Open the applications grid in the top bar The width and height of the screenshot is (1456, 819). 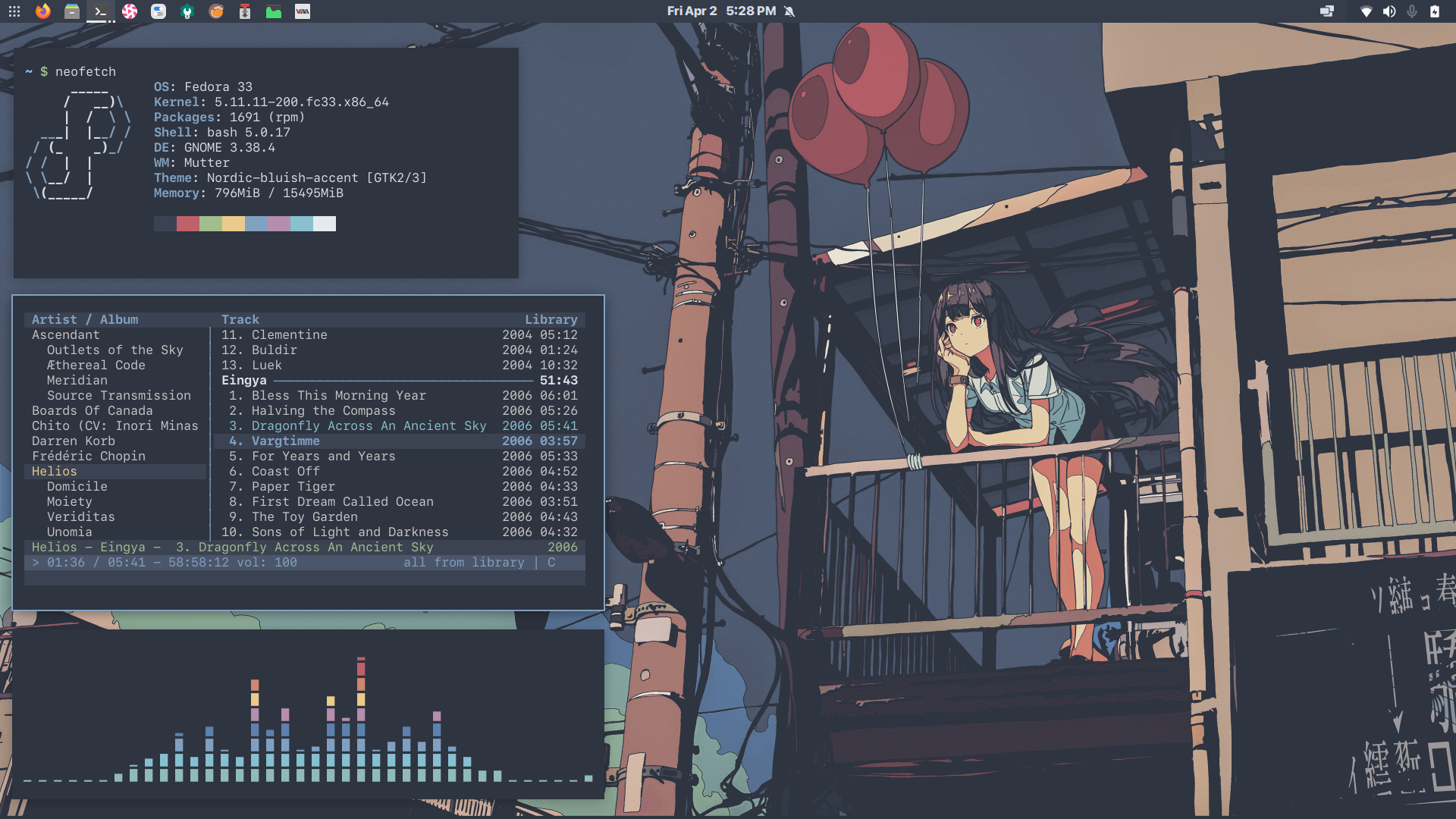point(14,11)
